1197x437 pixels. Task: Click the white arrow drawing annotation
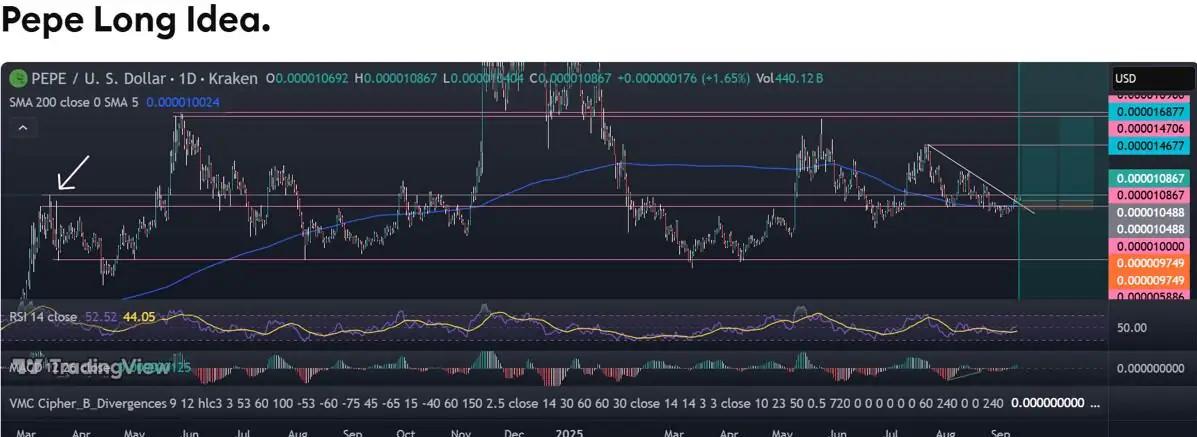click(73, 171)
